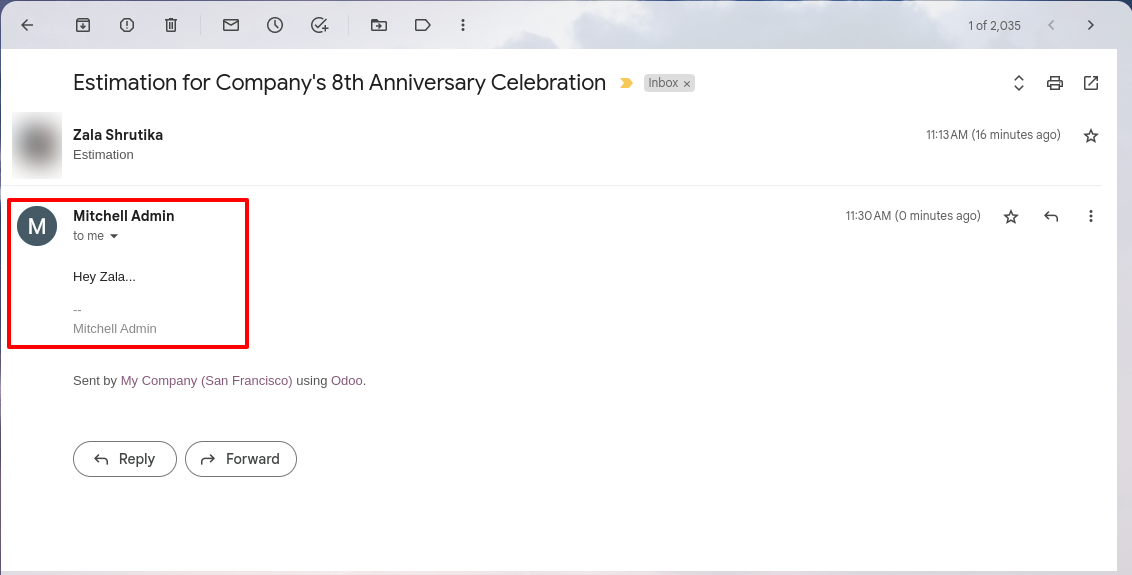Delete the conversation with trash icon
This screenshot has width=1132, height=575.
click(x=171, y=25)
